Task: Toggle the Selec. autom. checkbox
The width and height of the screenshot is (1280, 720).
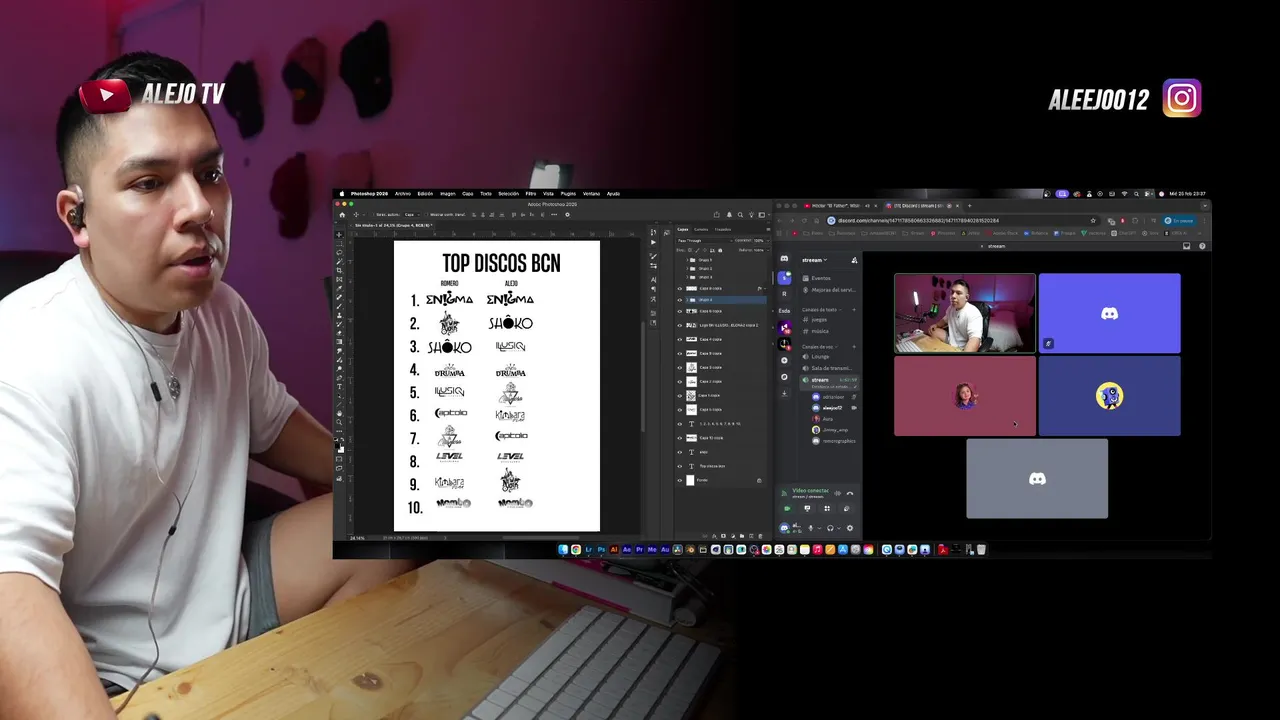Action: (373, 214)
